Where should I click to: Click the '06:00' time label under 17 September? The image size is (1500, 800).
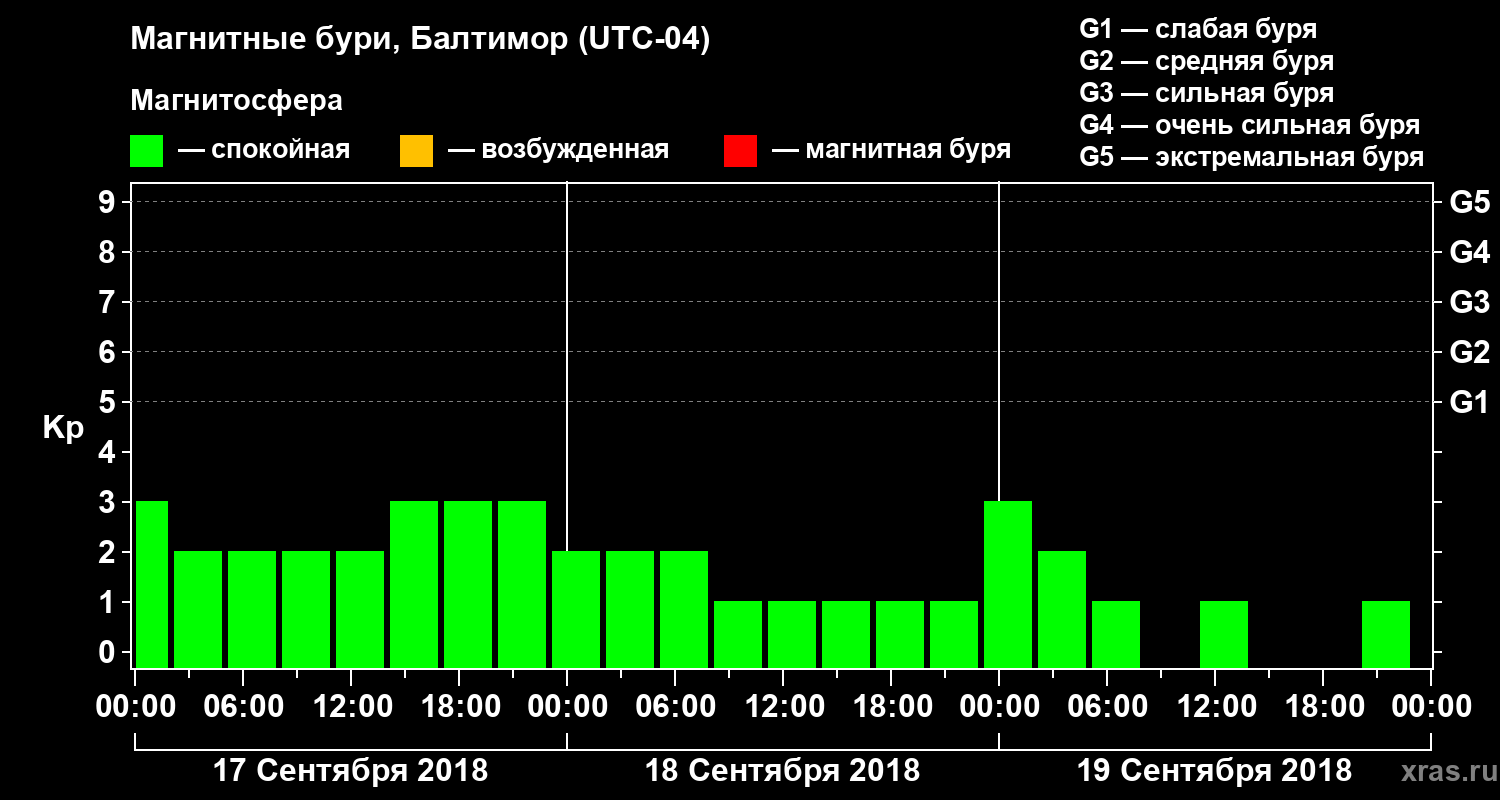243,707
